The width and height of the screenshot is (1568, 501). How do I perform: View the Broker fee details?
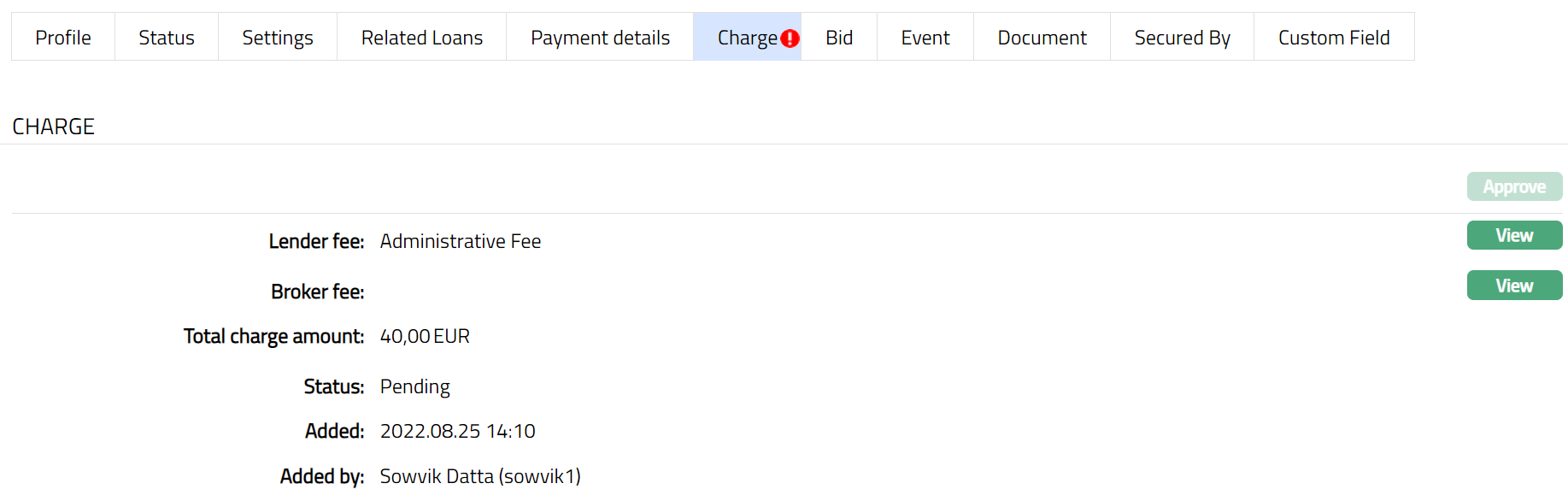pos(1514,286)
